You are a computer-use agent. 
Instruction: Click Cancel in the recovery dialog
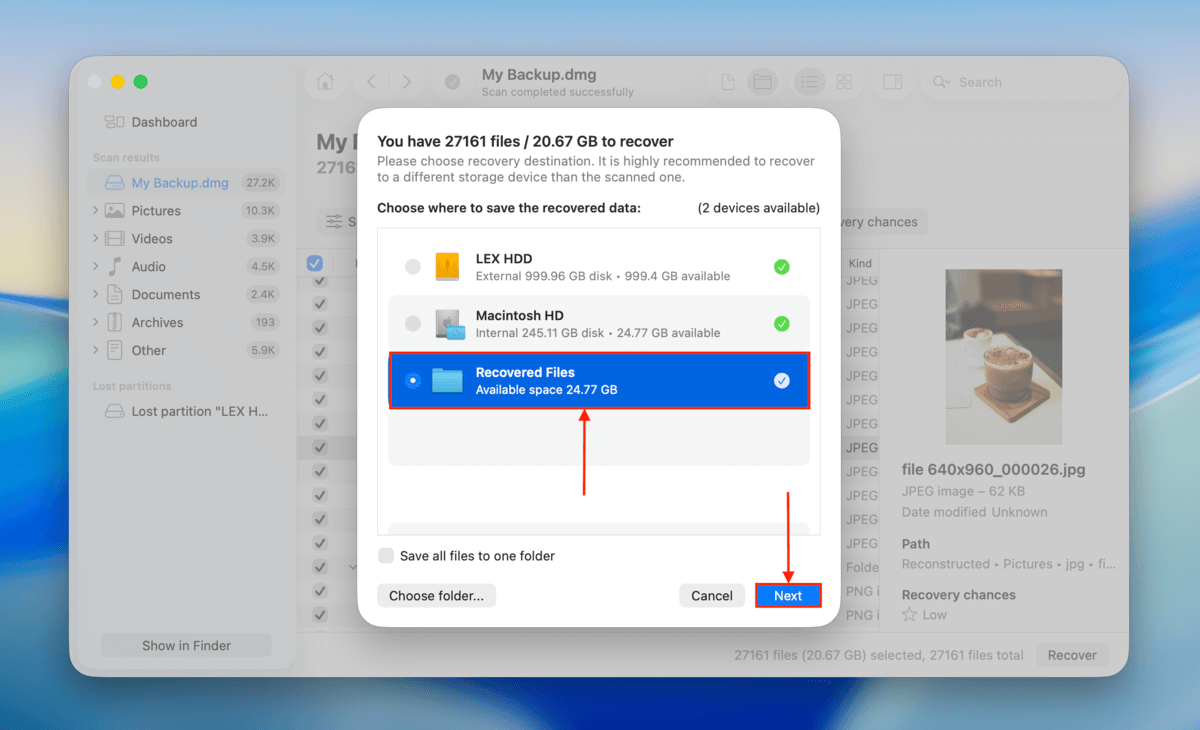click(712, 596)
